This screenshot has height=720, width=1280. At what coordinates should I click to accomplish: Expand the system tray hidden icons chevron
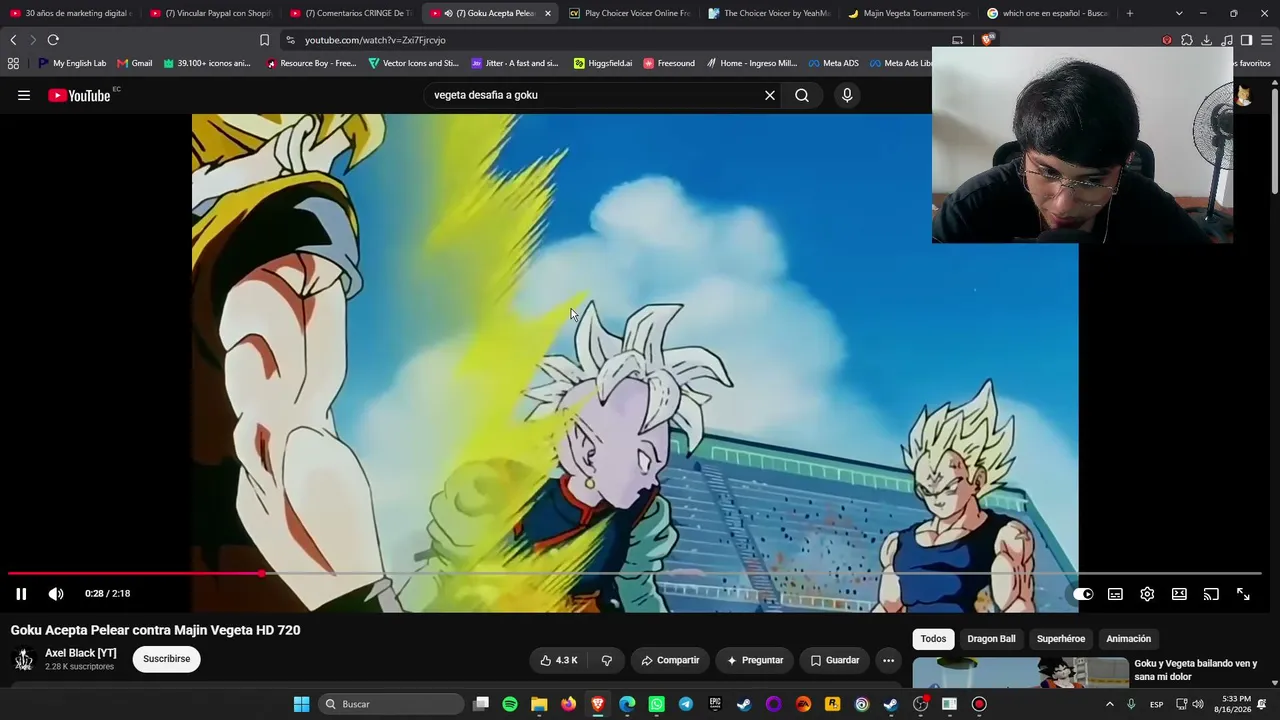(x=1109, y=704)
